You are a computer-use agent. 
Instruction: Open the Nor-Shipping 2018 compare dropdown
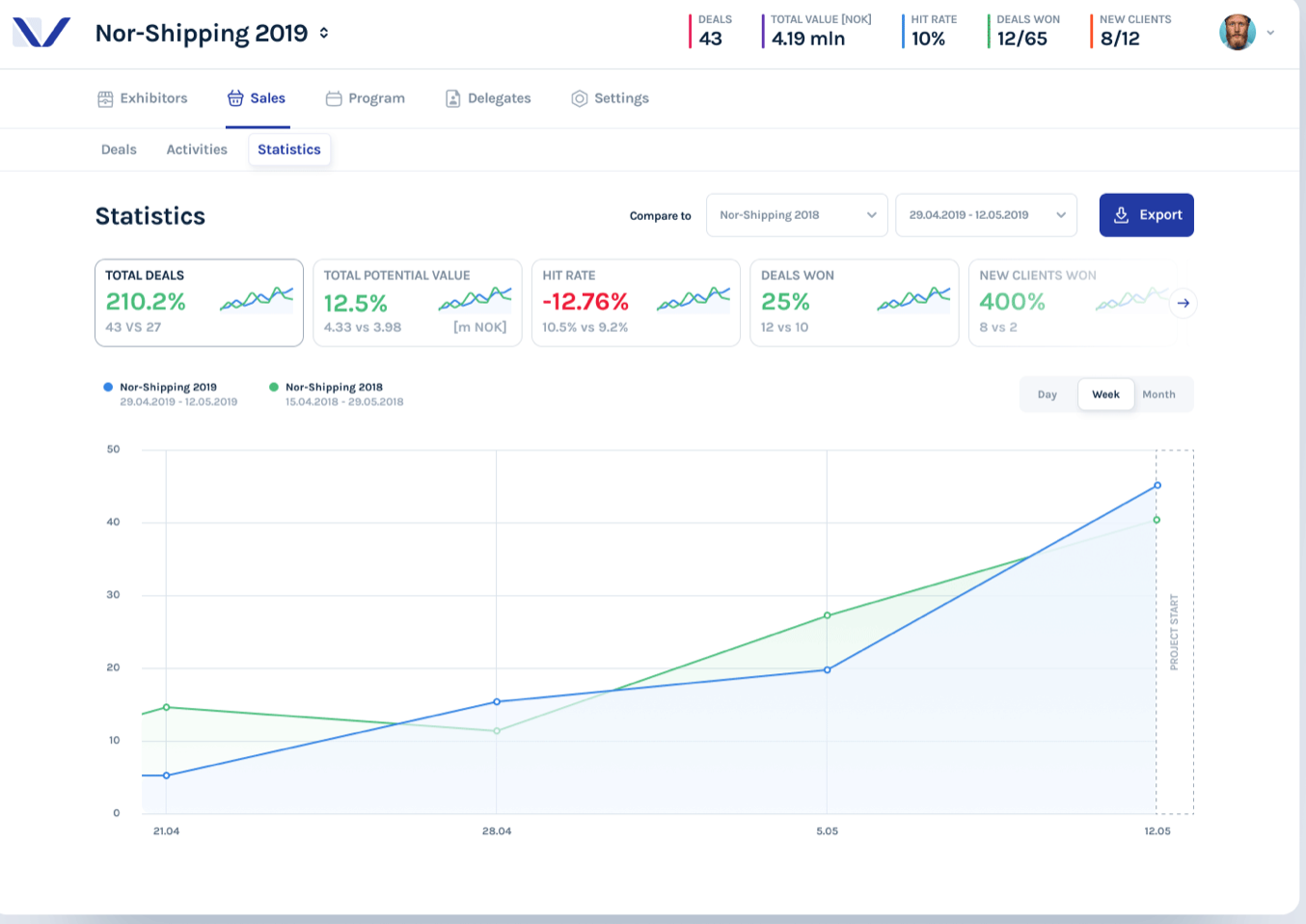[x=797, y=215]
